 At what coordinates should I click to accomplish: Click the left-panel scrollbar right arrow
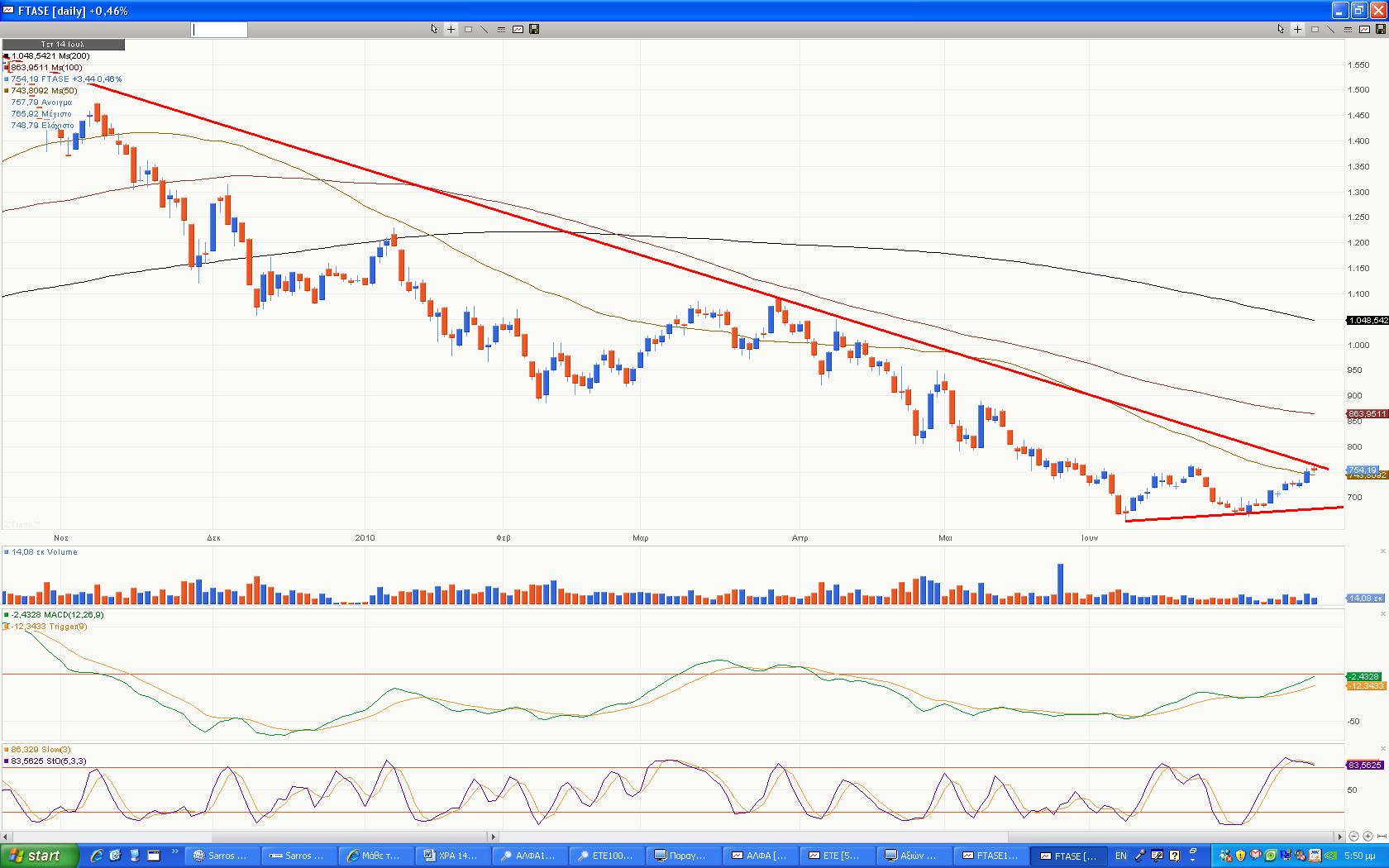tap(493, 837)
